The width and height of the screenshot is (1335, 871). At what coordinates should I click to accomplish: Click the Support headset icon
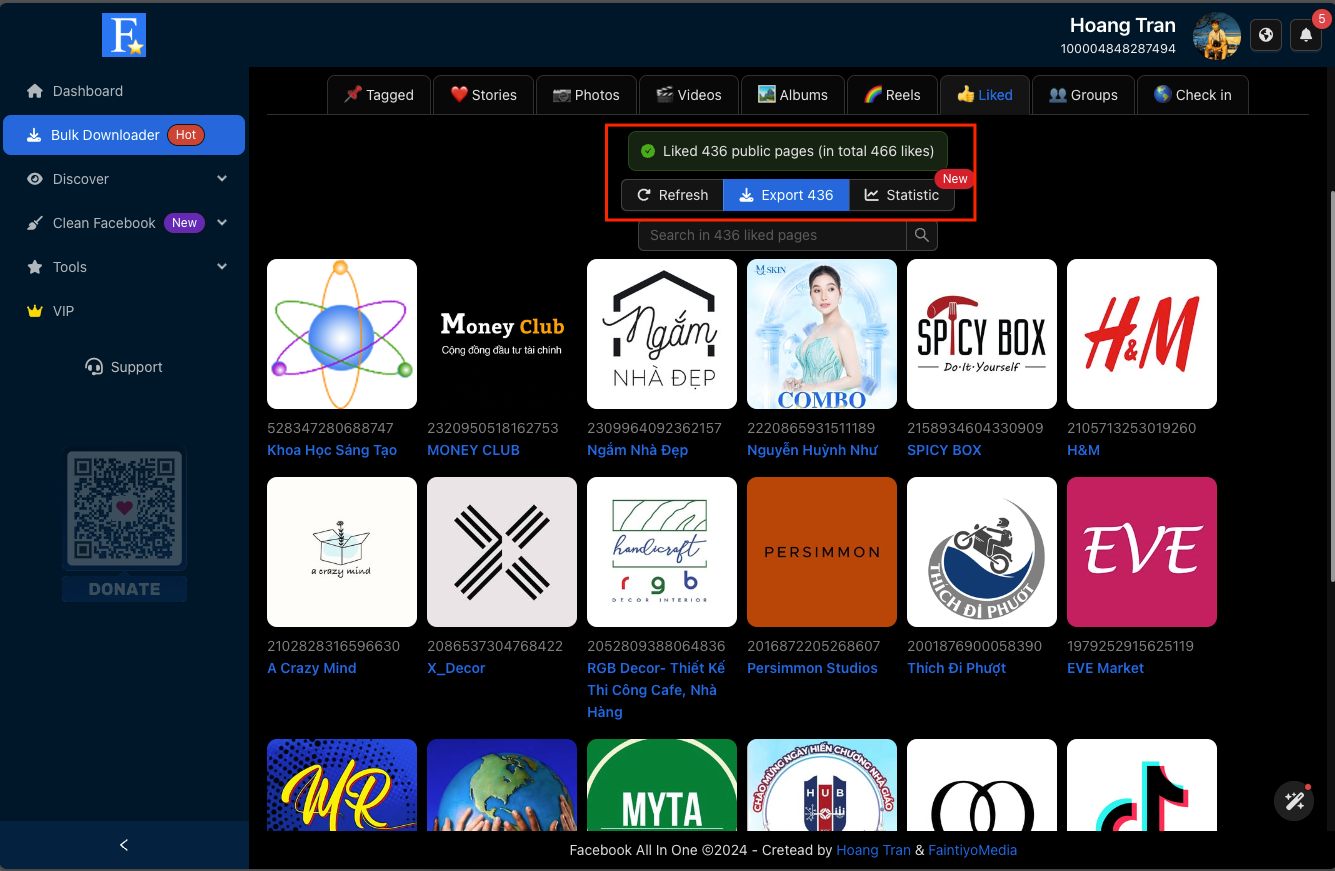point(95,367)
